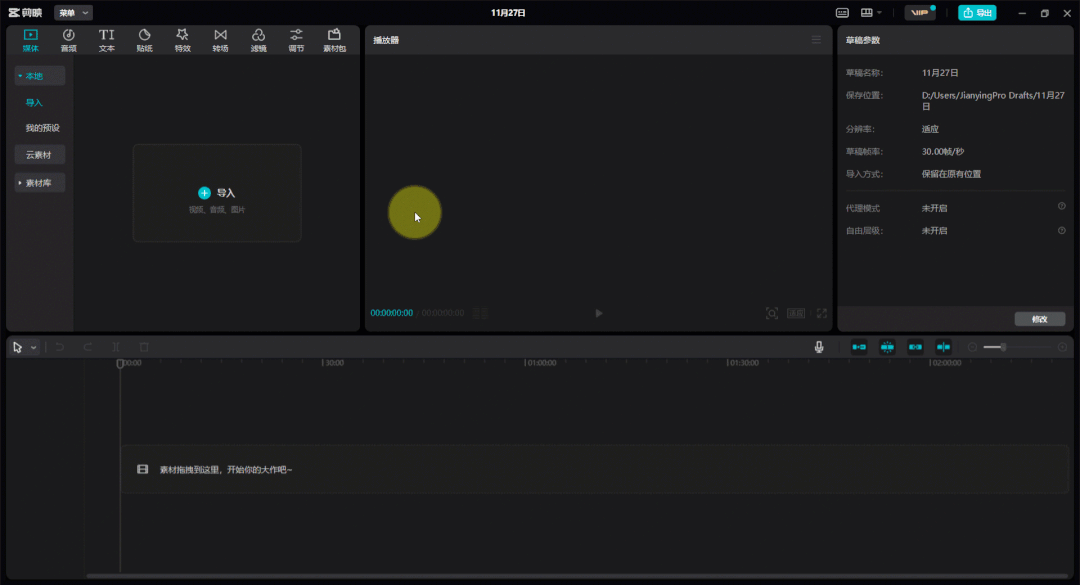Screen dimensions: 1080x585
Task: Click the 30.00帧/秒 frame rate value
Action: [x=943, y=152]
